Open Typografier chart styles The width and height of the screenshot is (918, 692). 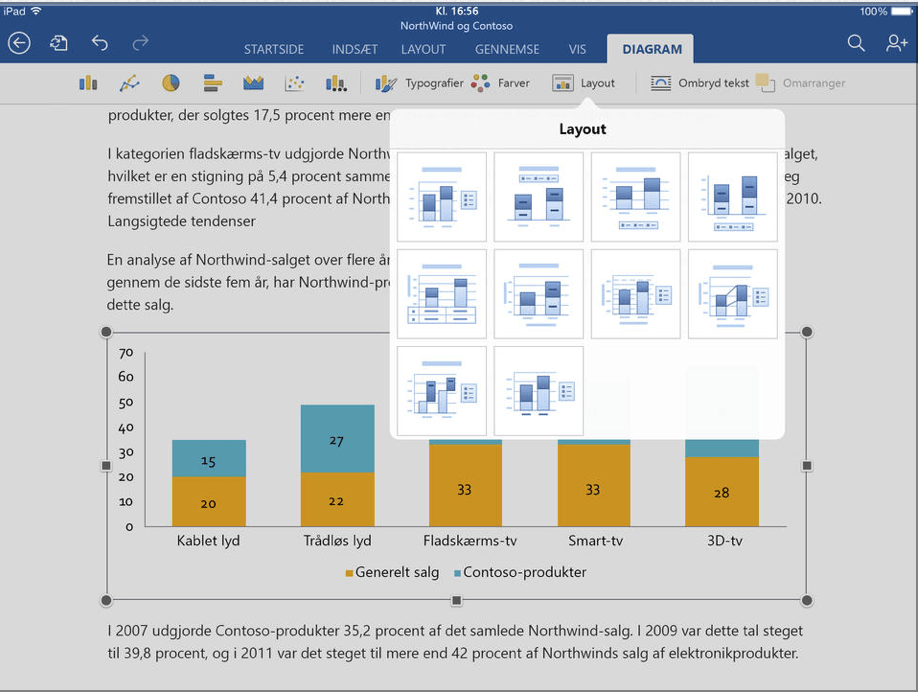(x=419, y=83)
